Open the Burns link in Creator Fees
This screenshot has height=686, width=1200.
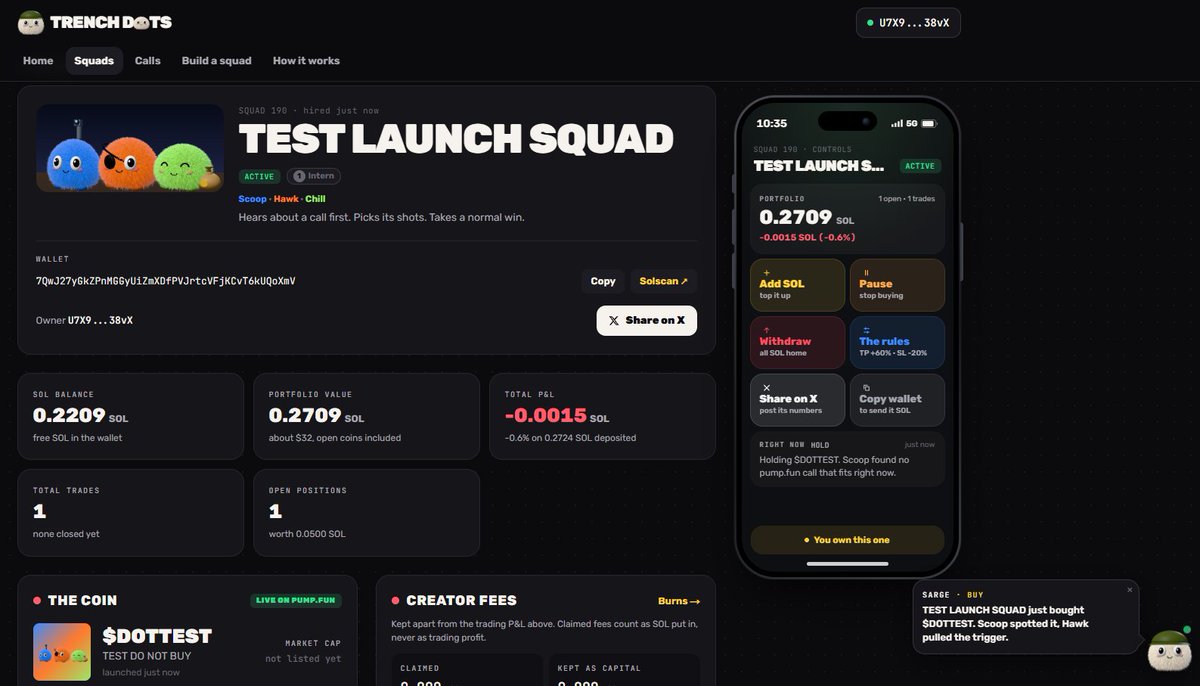[679, 601]
